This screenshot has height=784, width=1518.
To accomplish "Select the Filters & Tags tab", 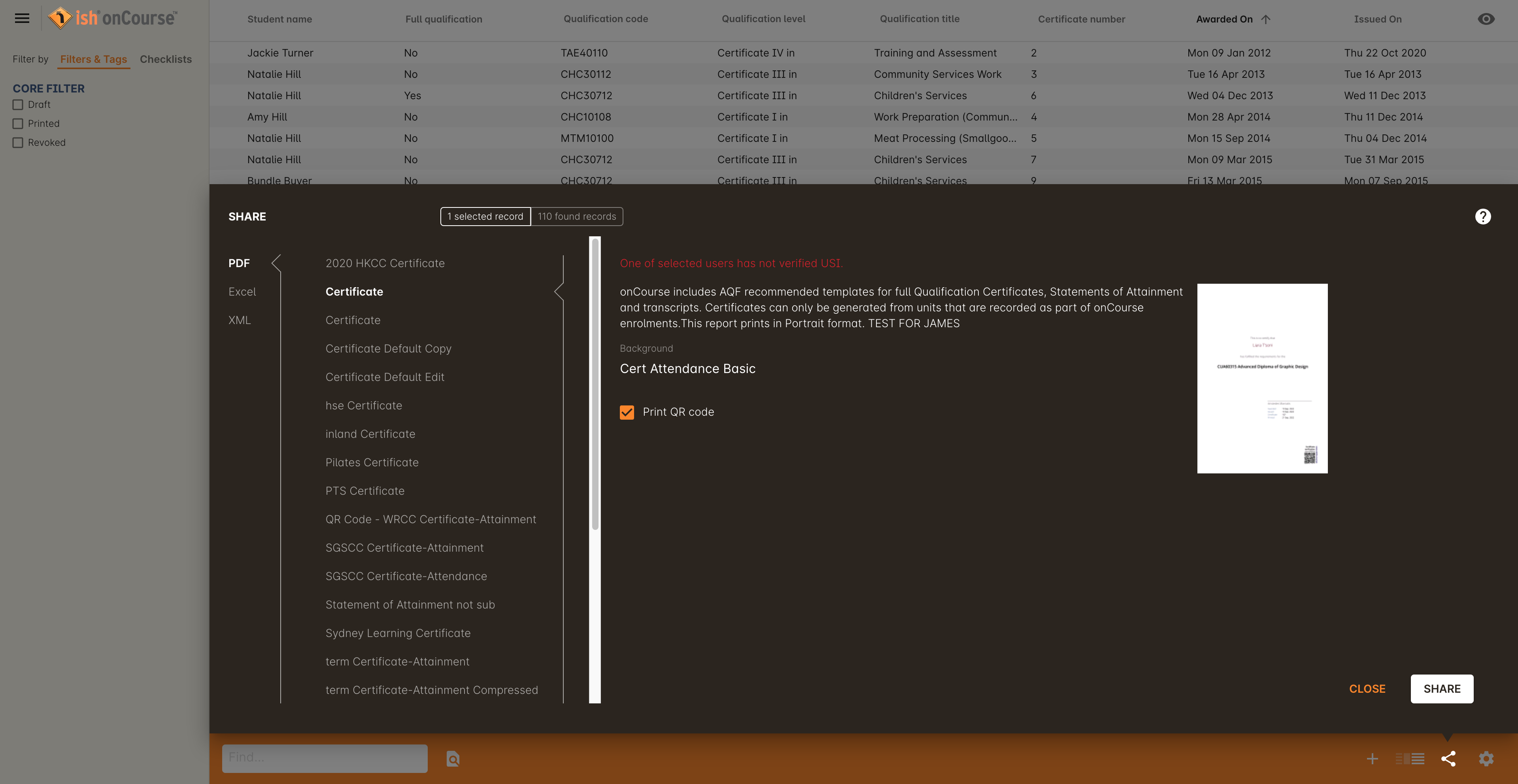I will 92,59.
